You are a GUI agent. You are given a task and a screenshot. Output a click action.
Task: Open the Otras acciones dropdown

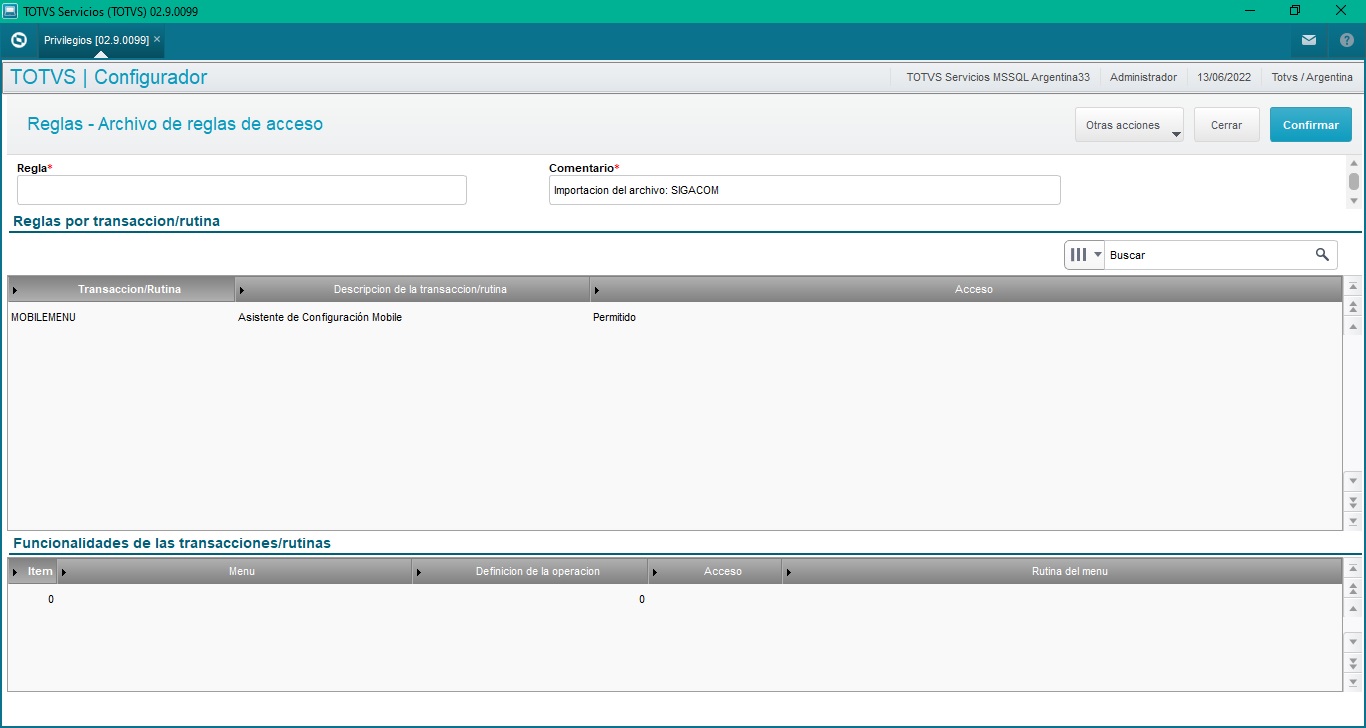1129,125
